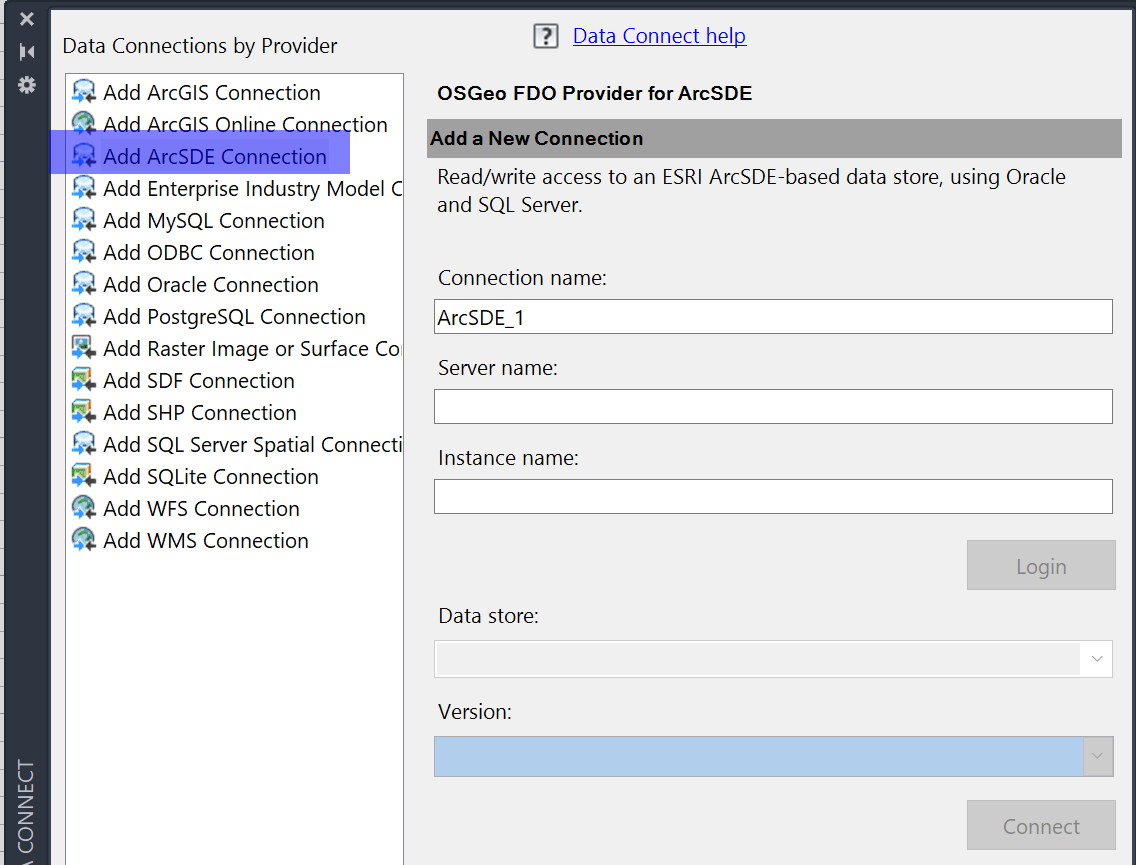Screen dimensions: 1136x865
Task: Click the SDF connection icon
Action: click(84, 381)
